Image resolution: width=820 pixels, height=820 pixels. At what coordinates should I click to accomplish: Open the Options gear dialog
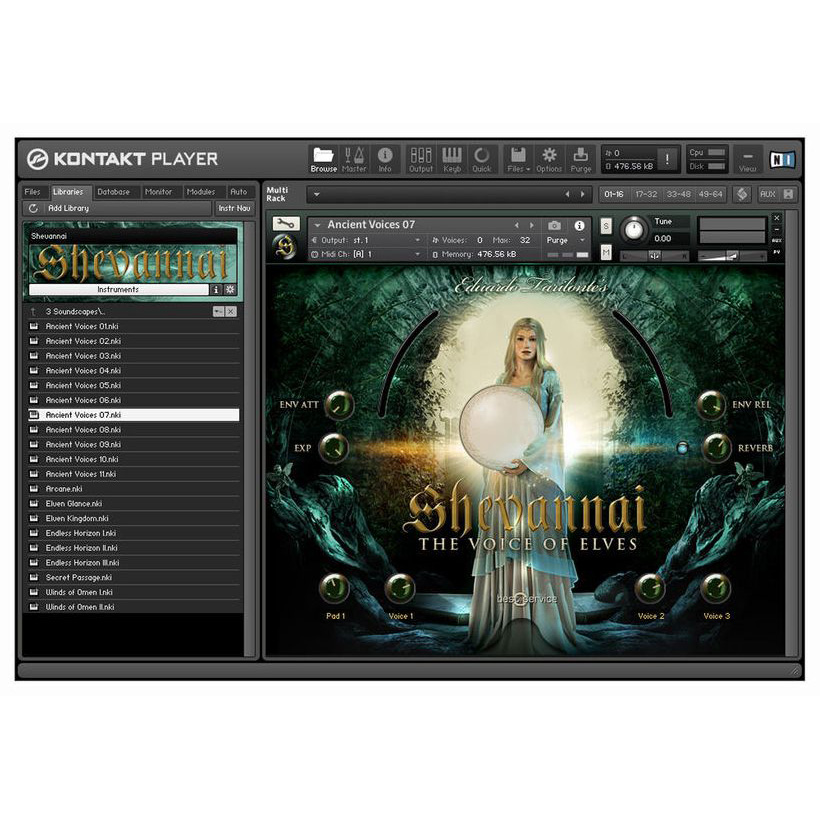[x=549, y=160]
